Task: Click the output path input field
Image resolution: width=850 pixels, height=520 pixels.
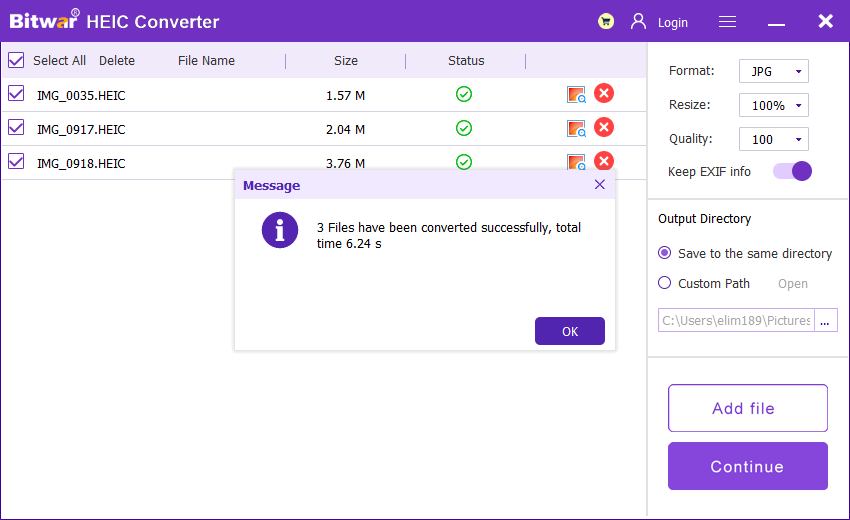Action: tap(736, 320)
